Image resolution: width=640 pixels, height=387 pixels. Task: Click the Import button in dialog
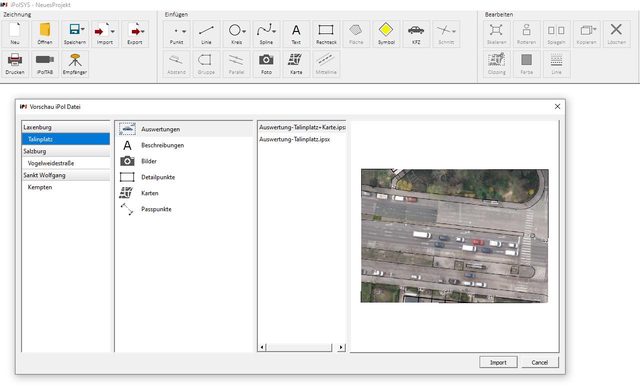tap(498, 362)
